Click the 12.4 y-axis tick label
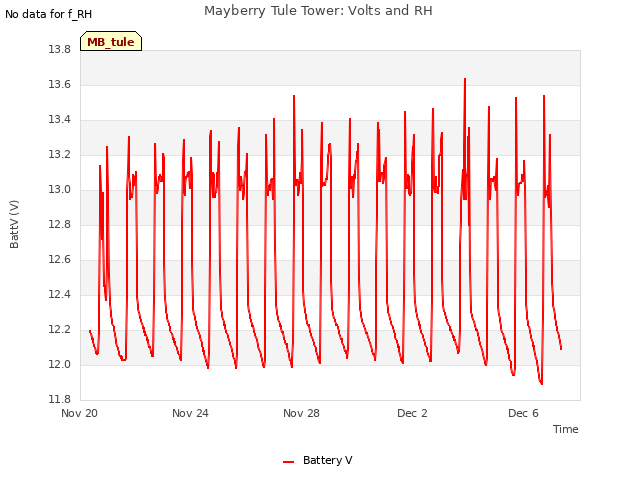Screen dimensions: 640x480 60,295
